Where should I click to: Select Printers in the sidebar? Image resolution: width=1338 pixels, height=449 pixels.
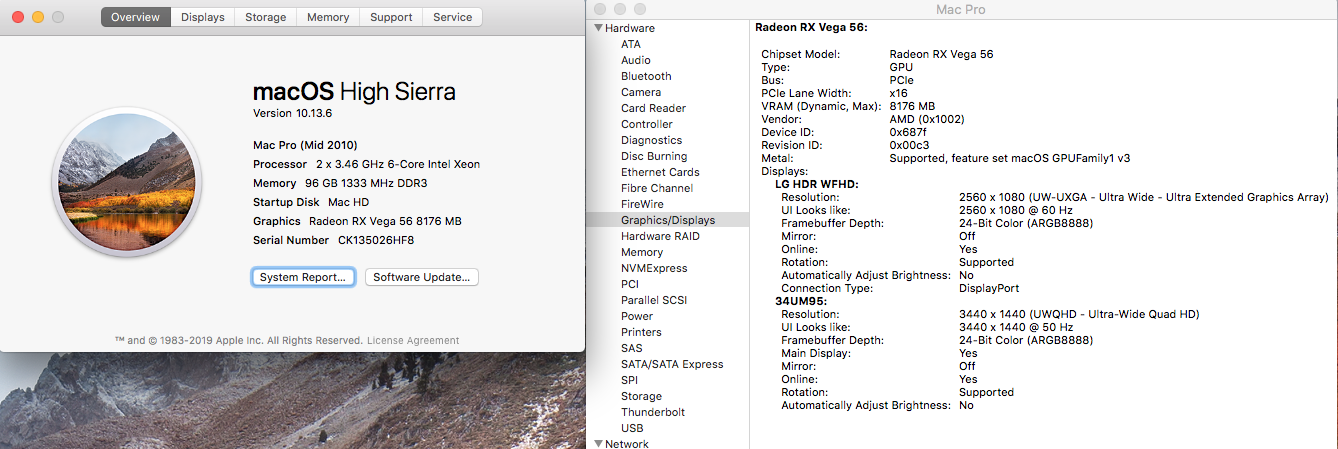(x=641, y=332)
